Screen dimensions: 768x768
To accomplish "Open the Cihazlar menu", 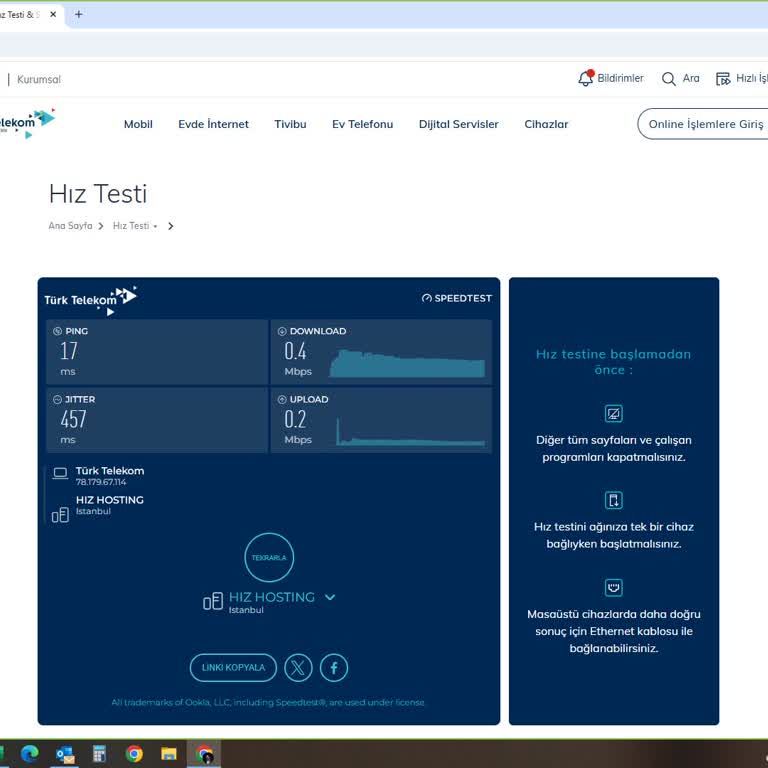I will [x=546, y=124].
